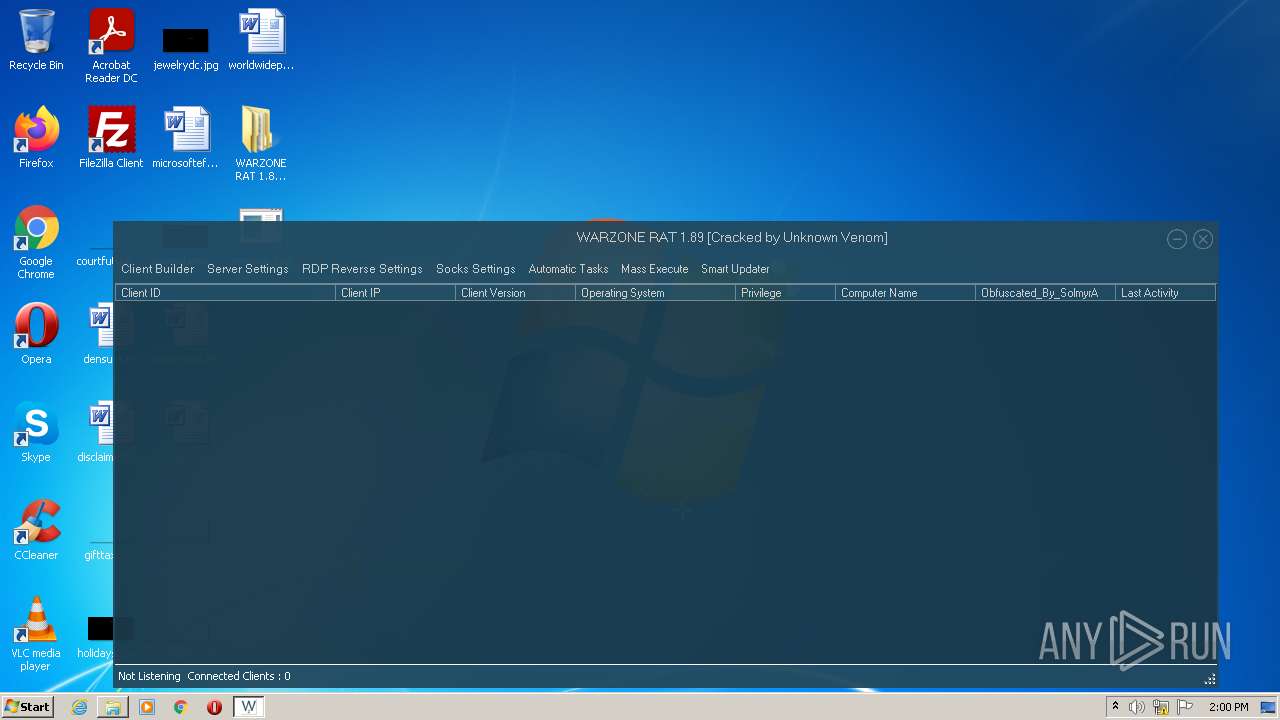
Task: Open volume speaker tray icon
Action: point(1137,707)
